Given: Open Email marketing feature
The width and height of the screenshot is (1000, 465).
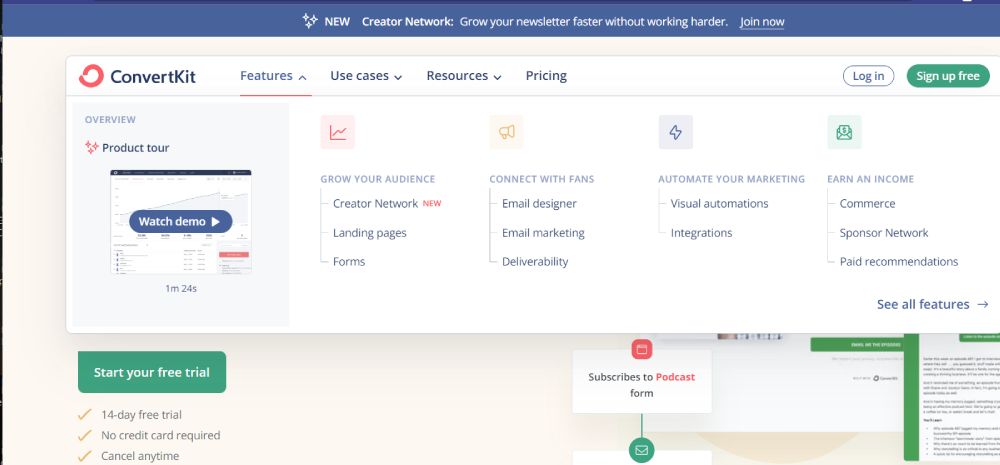Looking at the screenshot, I should [543, 233].
